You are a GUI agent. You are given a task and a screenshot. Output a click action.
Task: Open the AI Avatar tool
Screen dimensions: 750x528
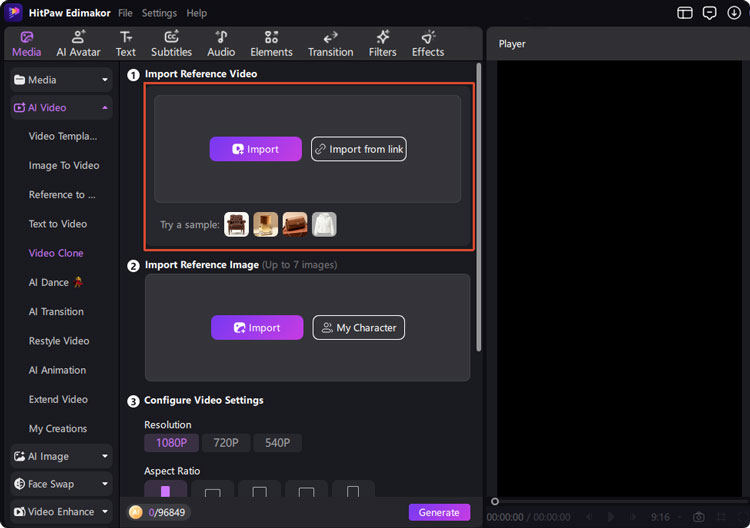pos(78,44)
